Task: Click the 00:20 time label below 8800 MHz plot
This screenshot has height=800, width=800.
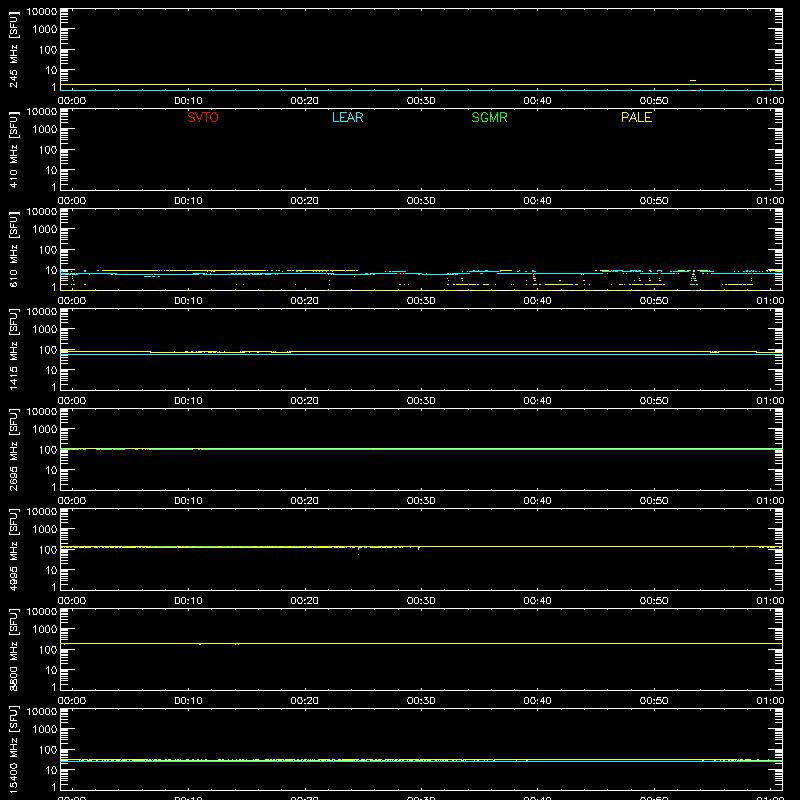Action: point(305,701)
